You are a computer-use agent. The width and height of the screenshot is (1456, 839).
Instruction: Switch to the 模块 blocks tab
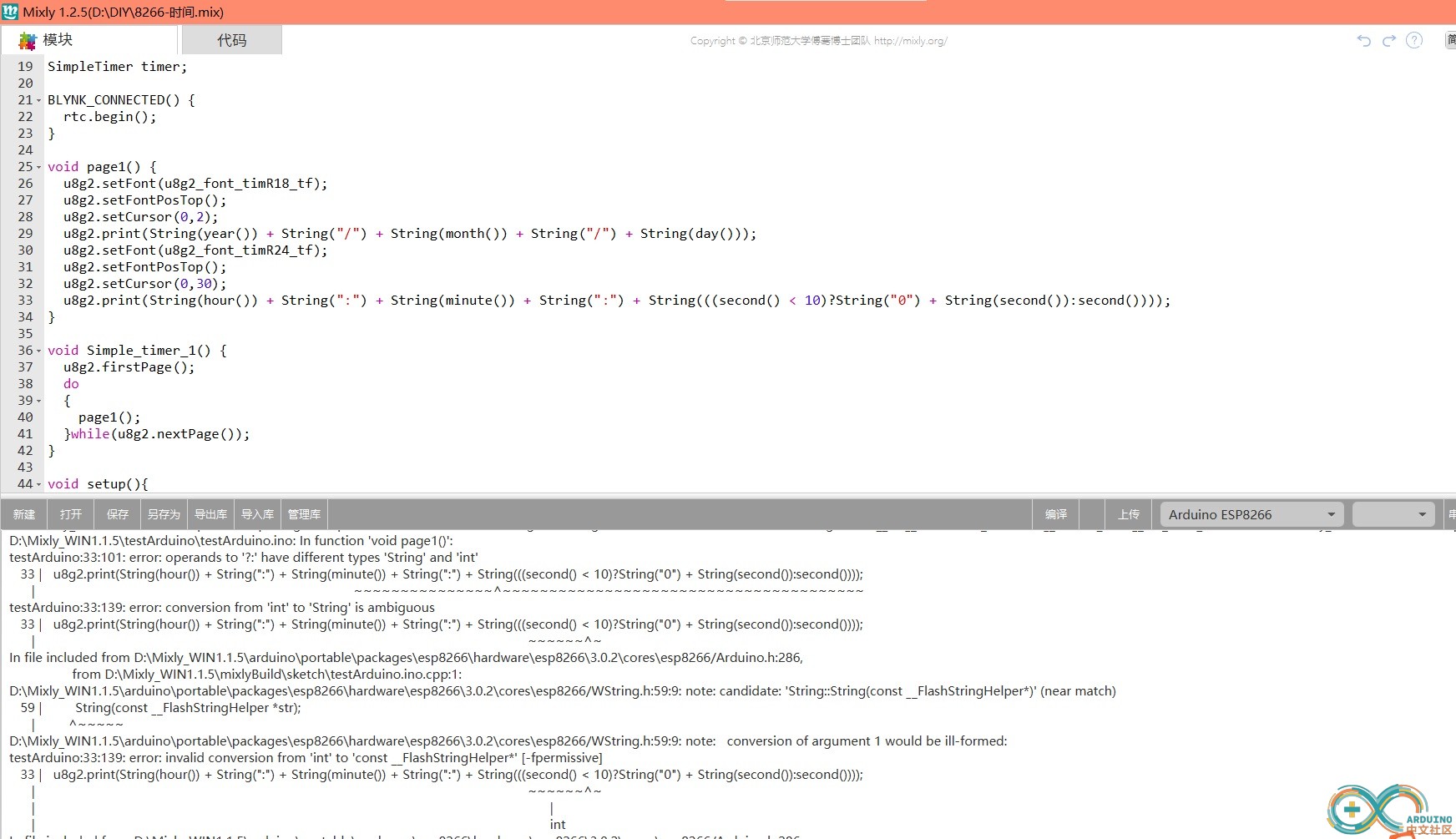click(x=89, y=40)
